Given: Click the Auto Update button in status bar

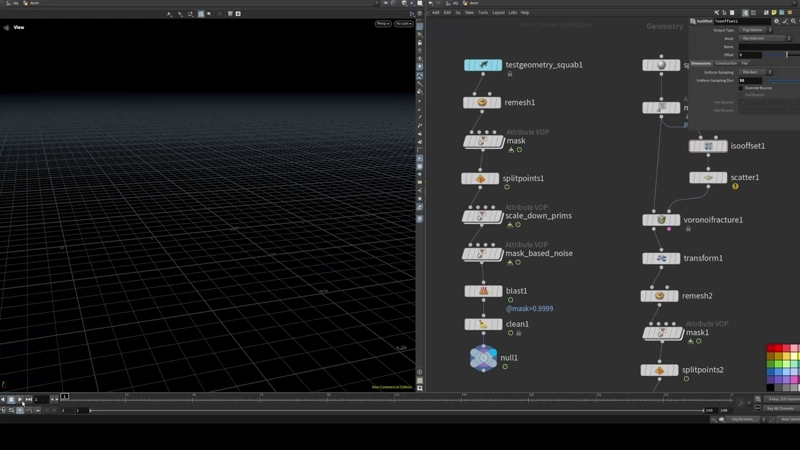Looking at the screenshot, I should 789,419.
